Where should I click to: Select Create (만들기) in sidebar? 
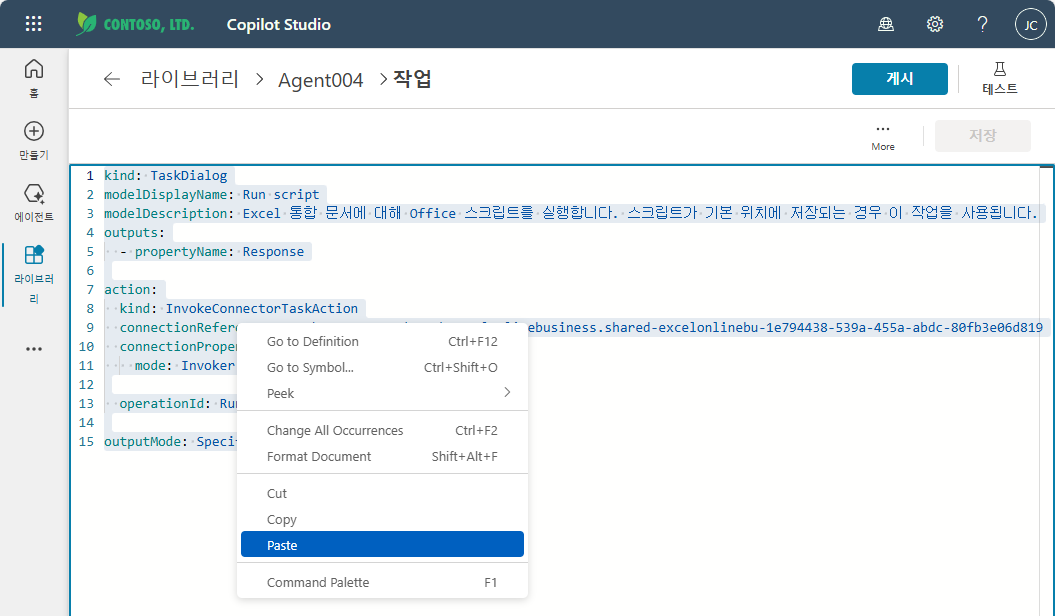tap(34, 141)
